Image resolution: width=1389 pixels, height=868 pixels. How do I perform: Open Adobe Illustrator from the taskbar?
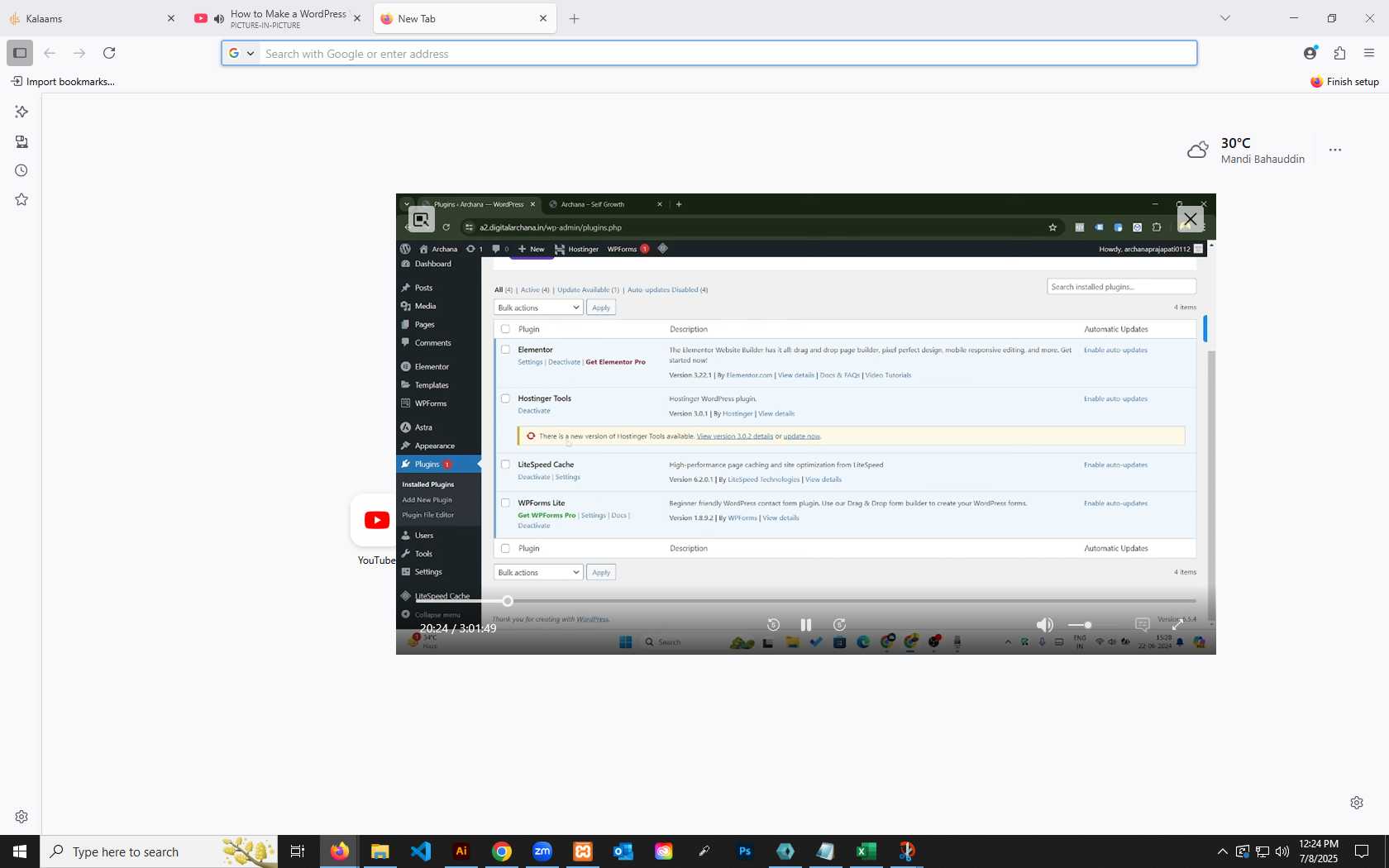pyautogui.click(x=461, y=851)
